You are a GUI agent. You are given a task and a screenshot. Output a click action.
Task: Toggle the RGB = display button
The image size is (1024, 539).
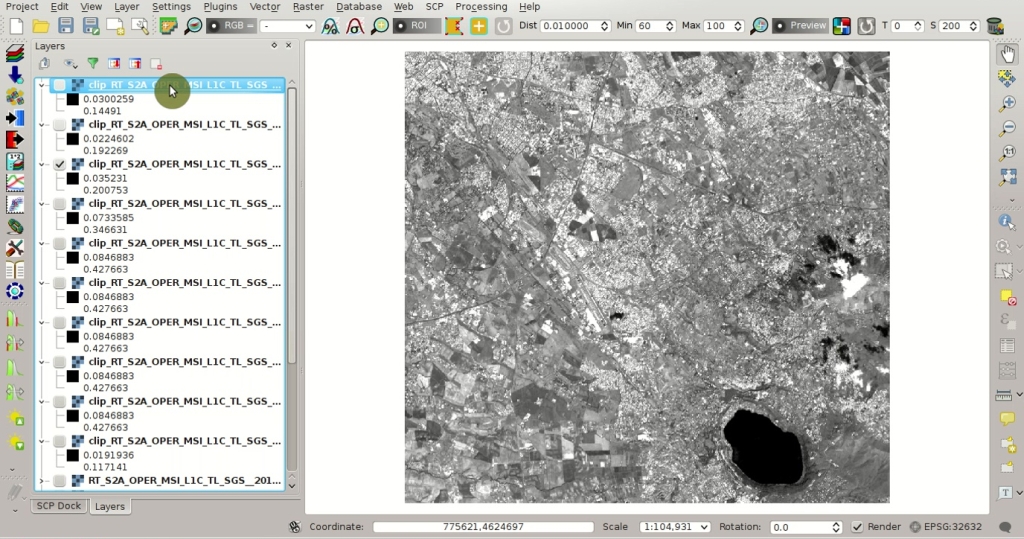[x=230, y=26]
